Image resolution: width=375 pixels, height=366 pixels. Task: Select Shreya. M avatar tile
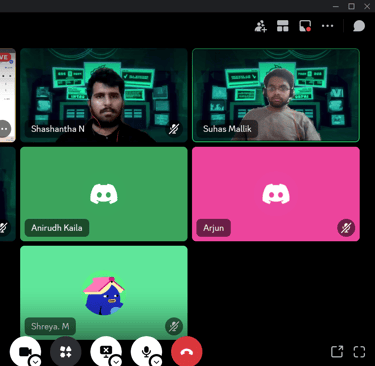click(104, 293)
